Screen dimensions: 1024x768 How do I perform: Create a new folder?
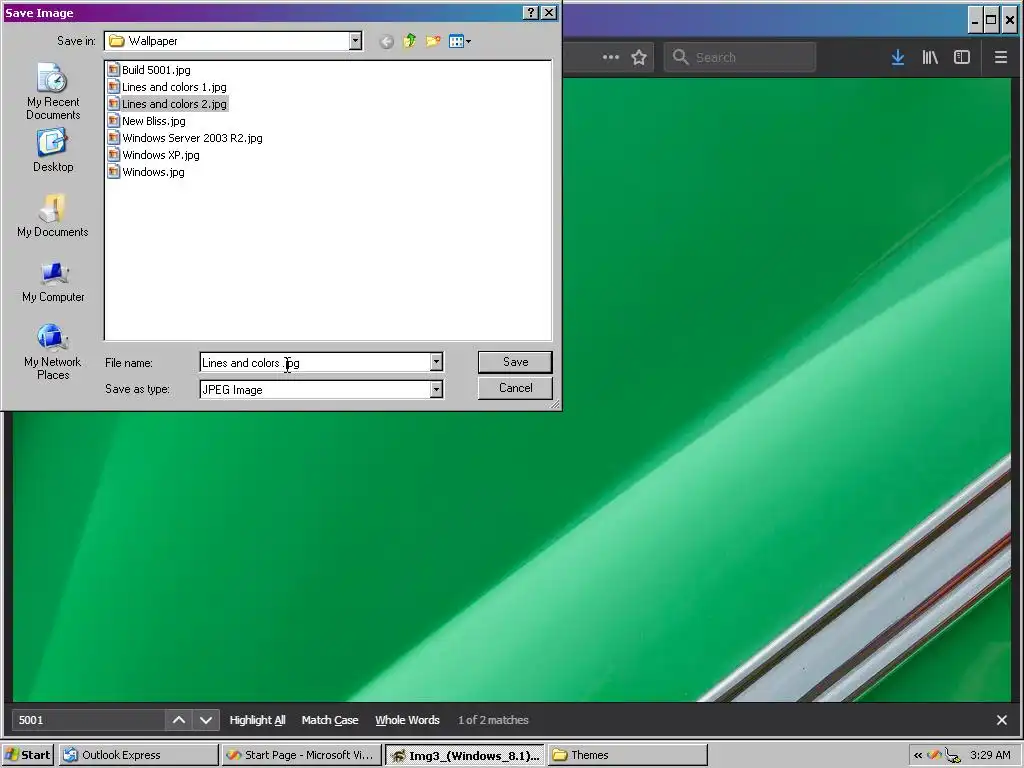[432, 42]
